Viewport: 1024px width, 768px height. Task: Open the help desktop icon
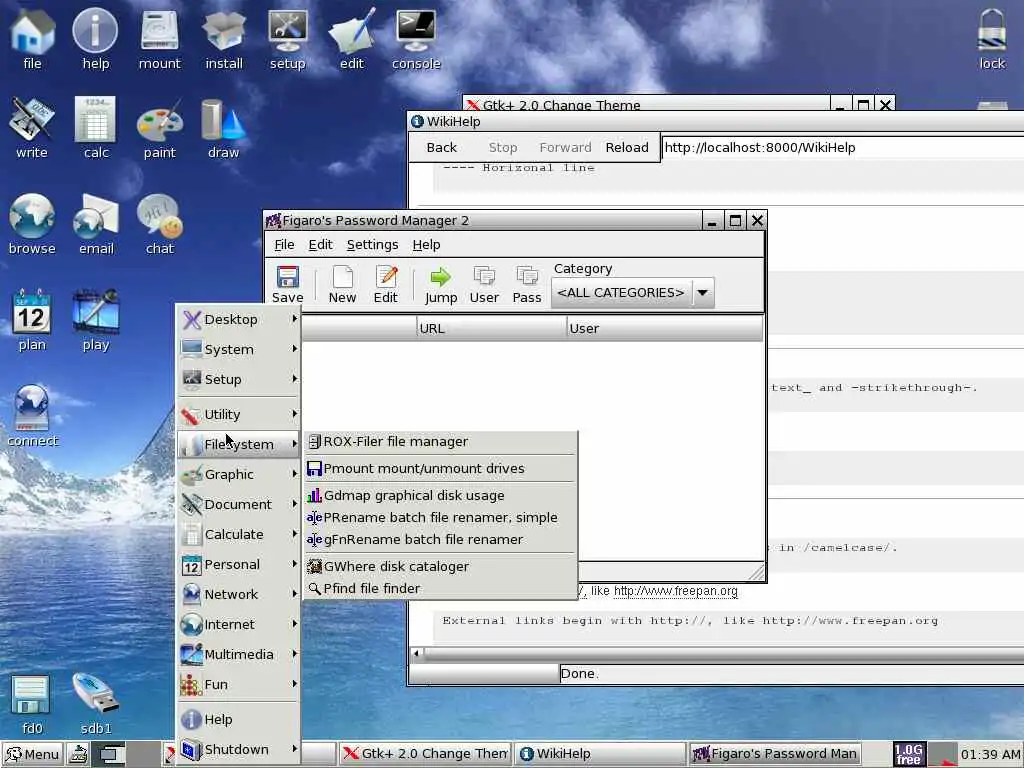click(x=95, y=39)
